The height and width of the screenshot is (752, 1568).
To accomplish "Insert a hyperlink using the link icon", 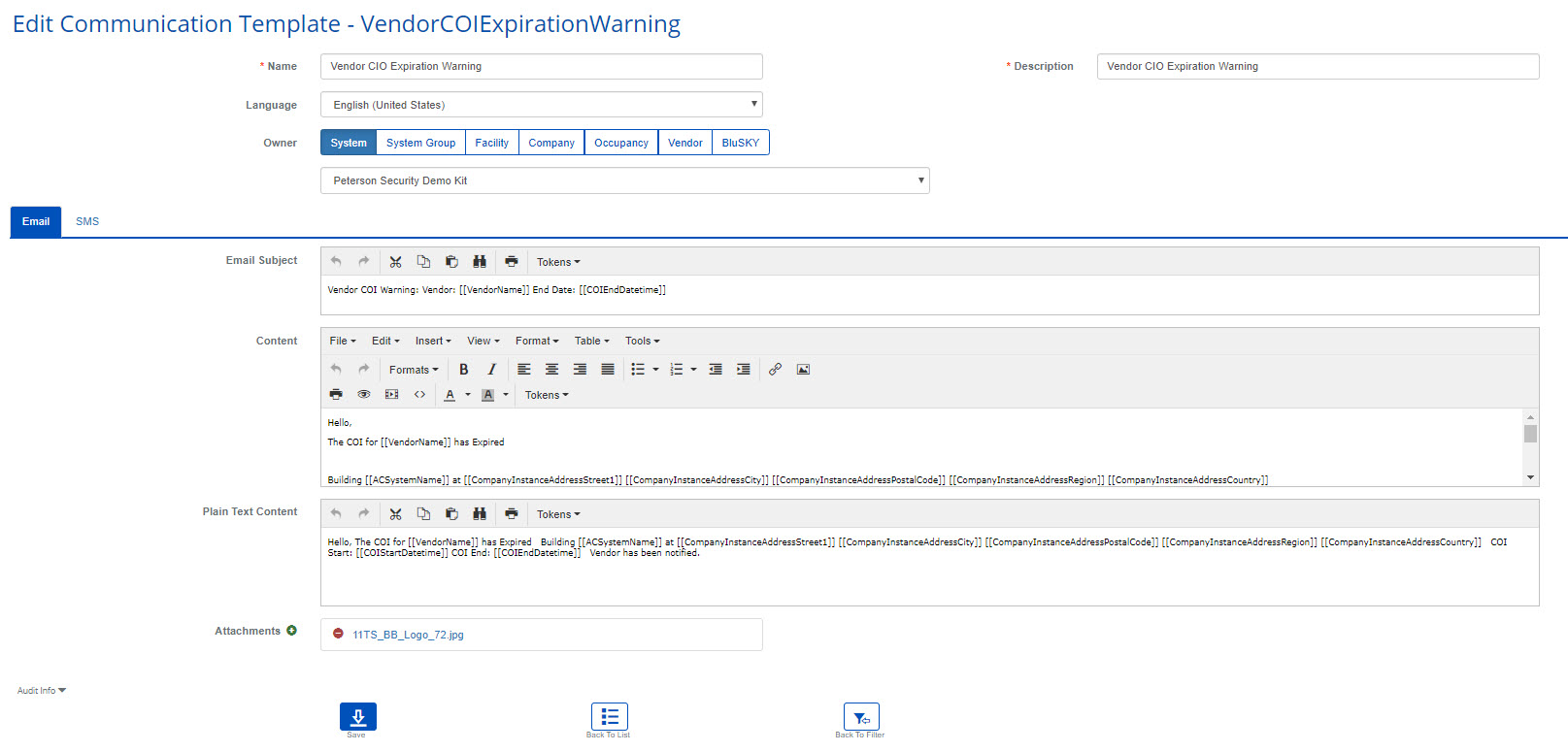I will coord(775,370).
